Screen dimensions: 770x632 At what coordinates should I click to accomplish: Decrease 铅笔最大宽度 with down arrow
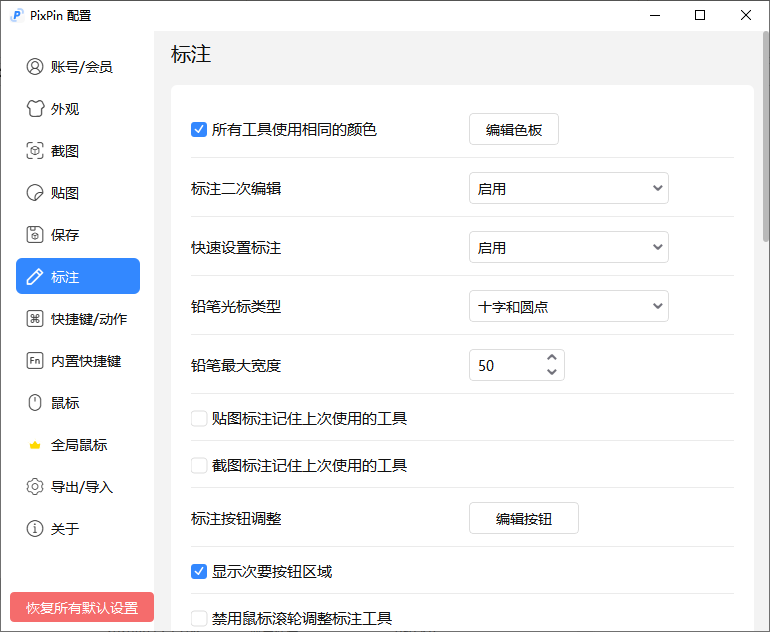[x=552, y=372]
